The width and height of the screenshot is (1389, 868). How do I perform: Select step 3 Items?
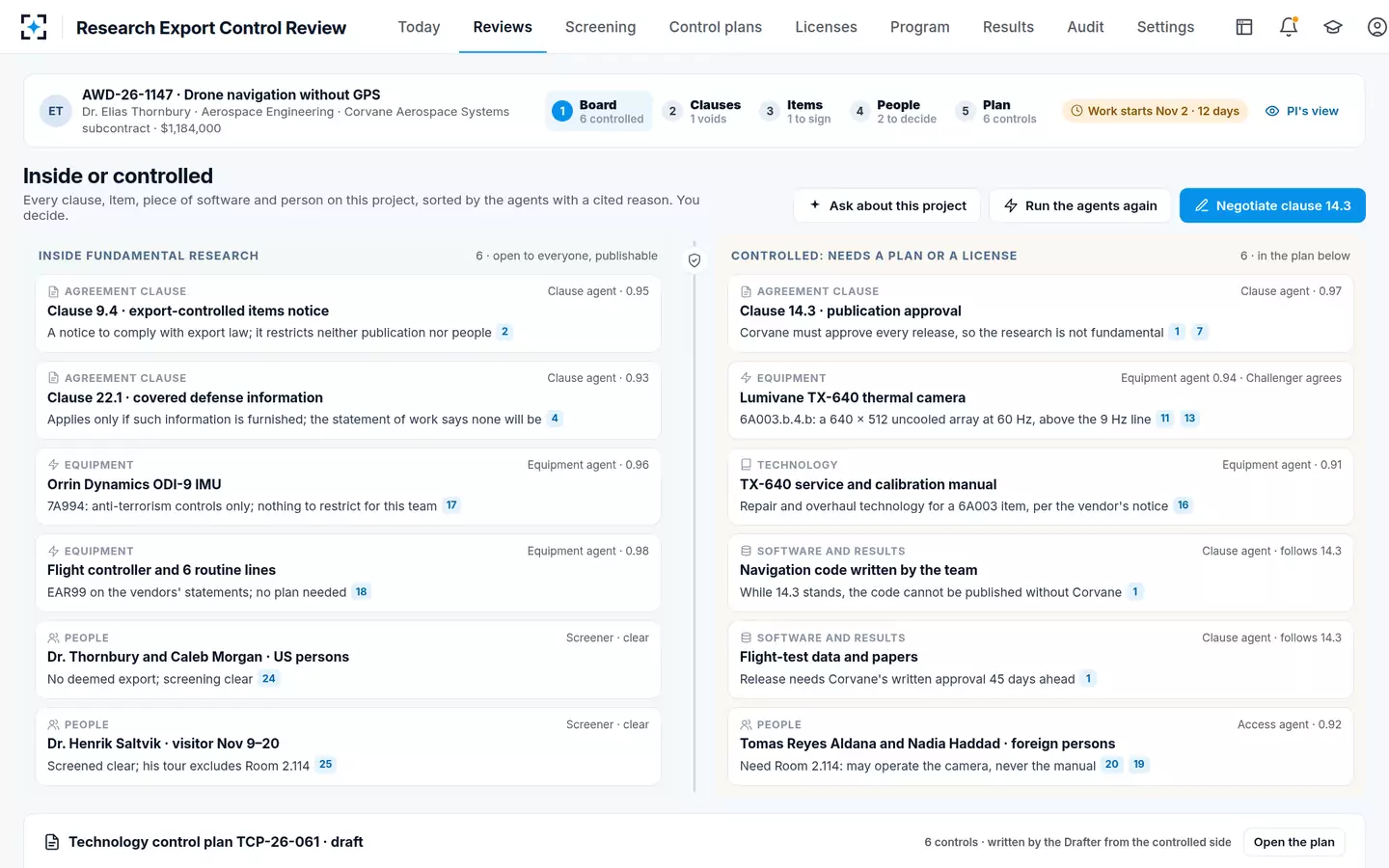tap(797, 111)
